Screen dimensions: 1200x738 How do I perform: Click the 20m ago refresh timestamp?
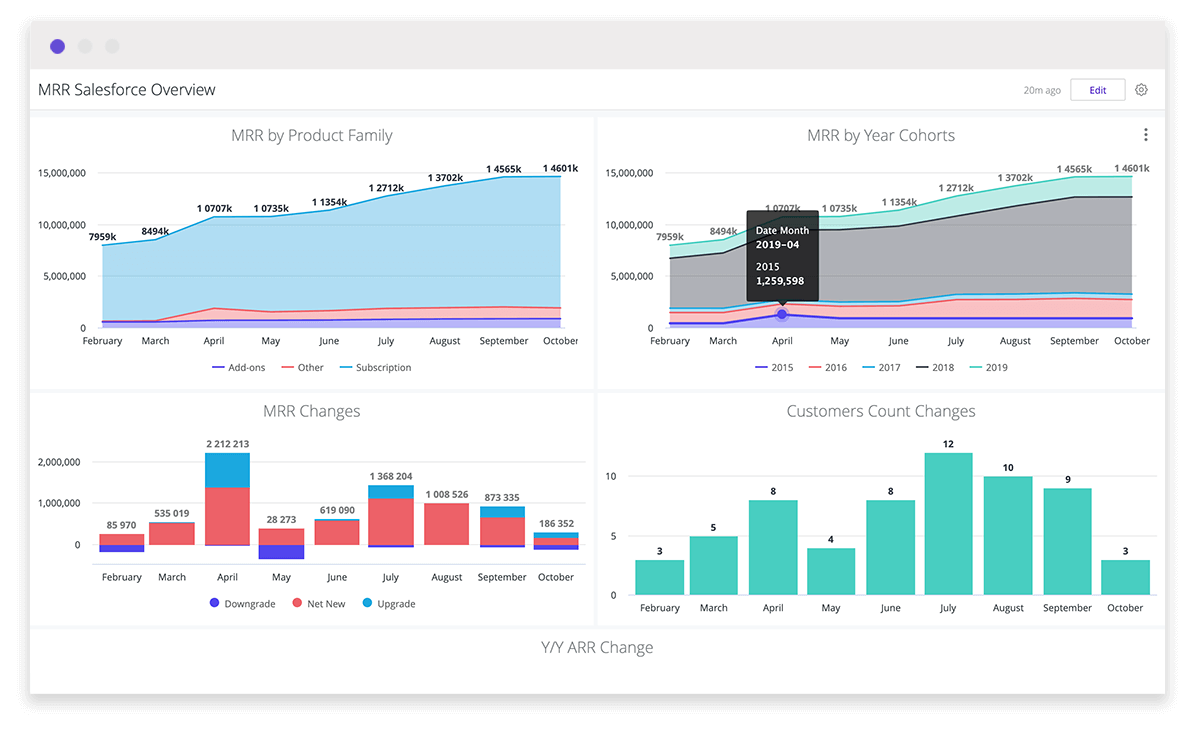(x=1041, y=90)
